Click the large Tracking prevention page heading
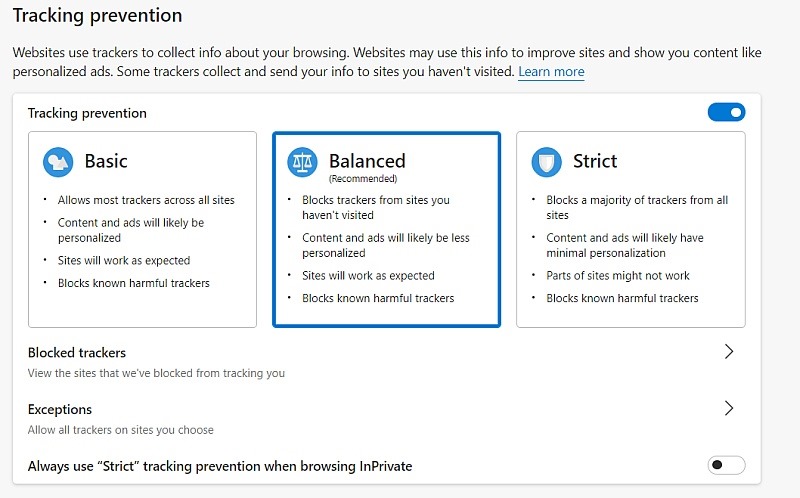The height and width of the screenshot is (498, 800). coord(97,16)
